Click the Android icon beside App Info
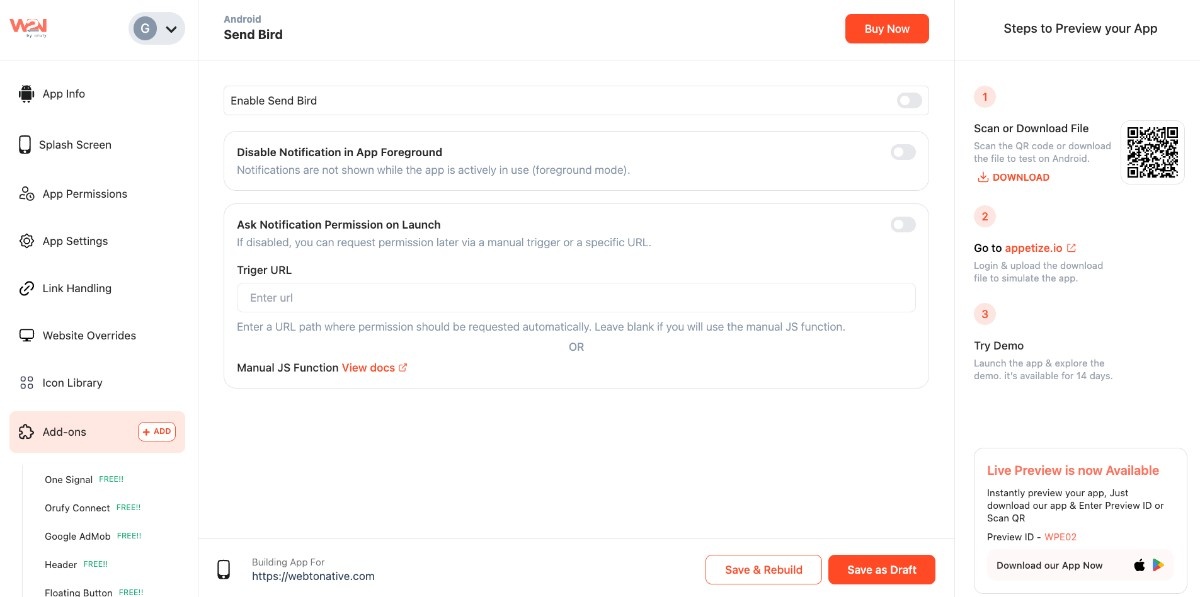 [26, 94]
